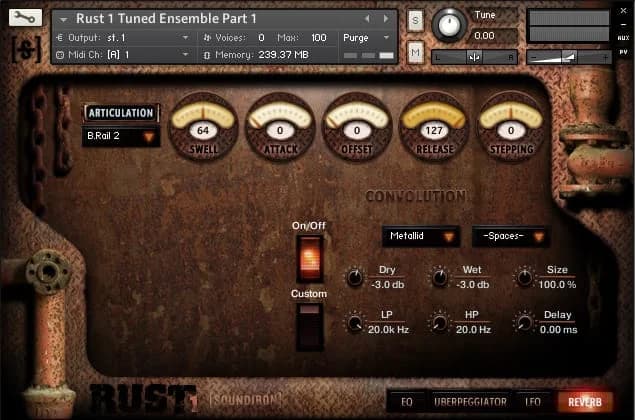Click the Memory icon
The image size is (635, 420).
pos(207,55)
